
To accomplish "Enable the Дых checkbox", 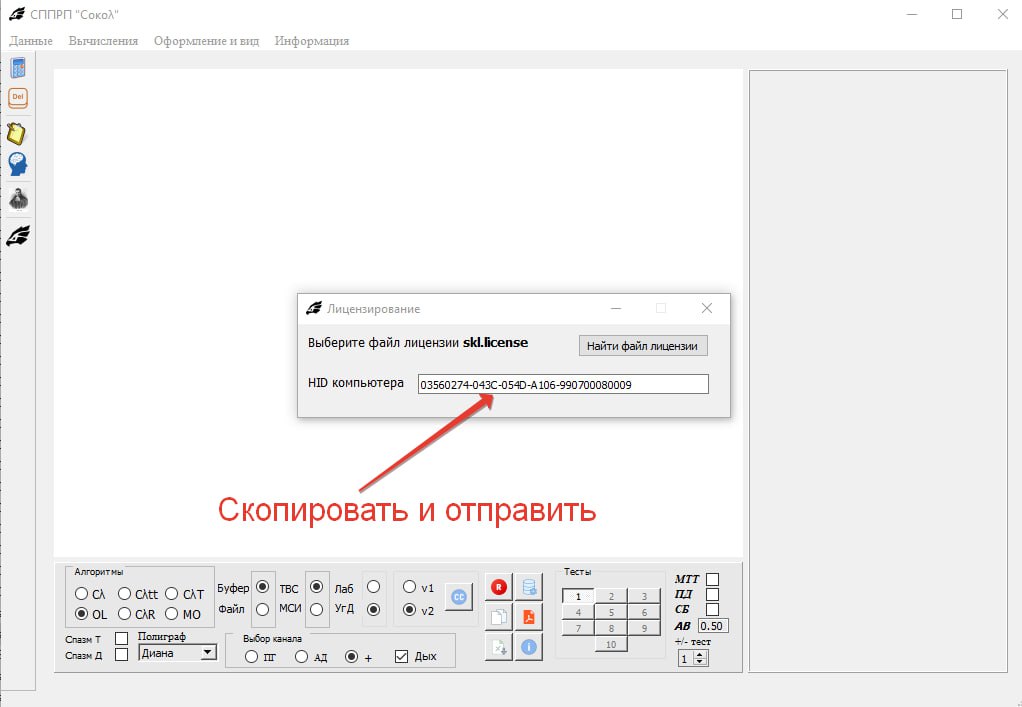I will pos(400,654).
